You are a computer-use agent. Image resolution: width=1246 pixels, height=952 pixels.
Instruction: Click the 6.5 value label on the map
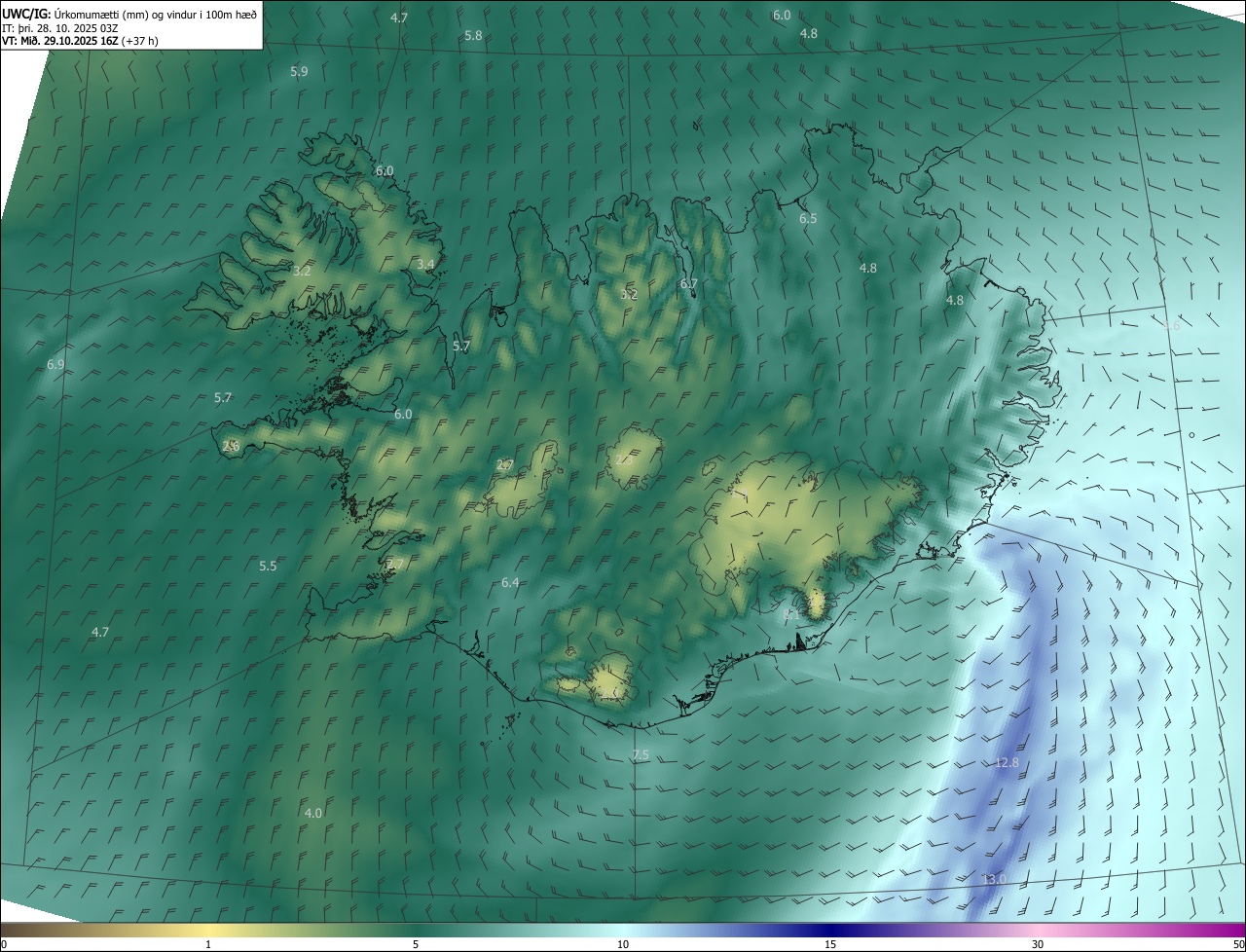pos(808,219)
